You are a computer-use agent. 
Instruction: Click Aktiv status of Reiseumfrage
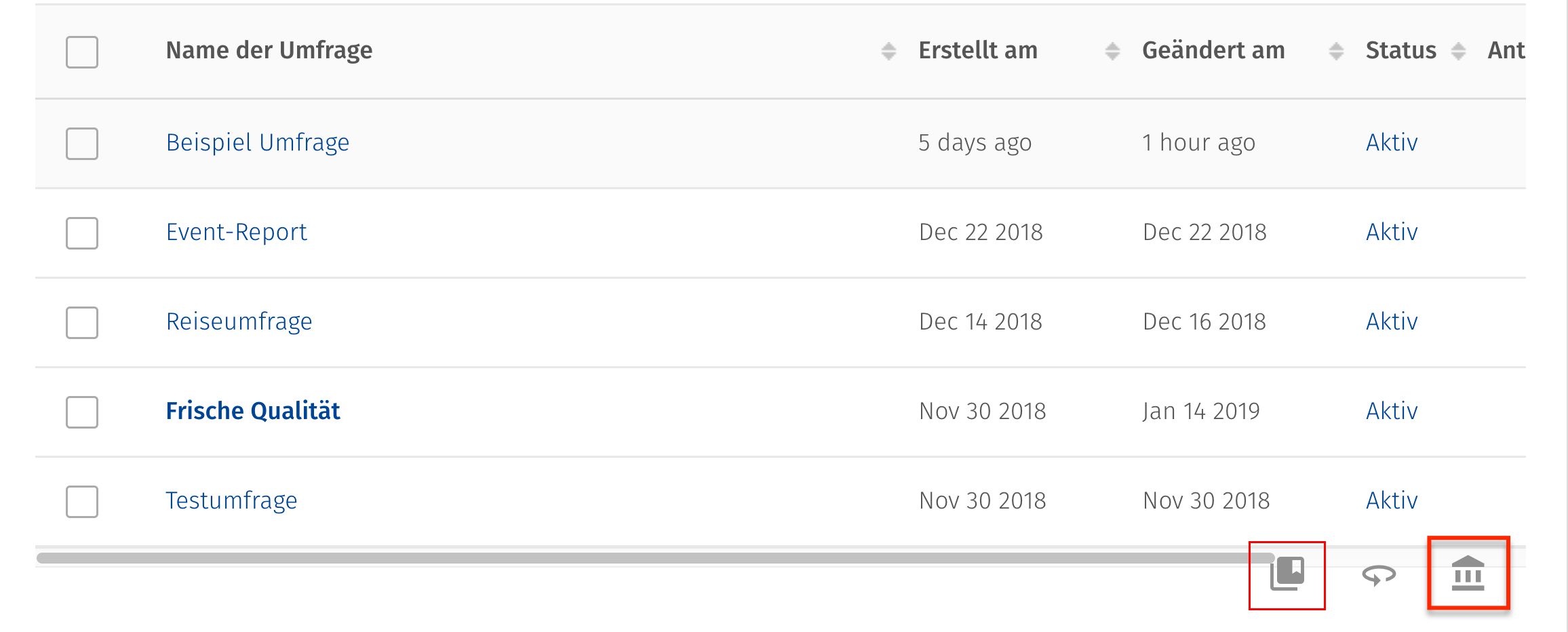coord(1391,321)
